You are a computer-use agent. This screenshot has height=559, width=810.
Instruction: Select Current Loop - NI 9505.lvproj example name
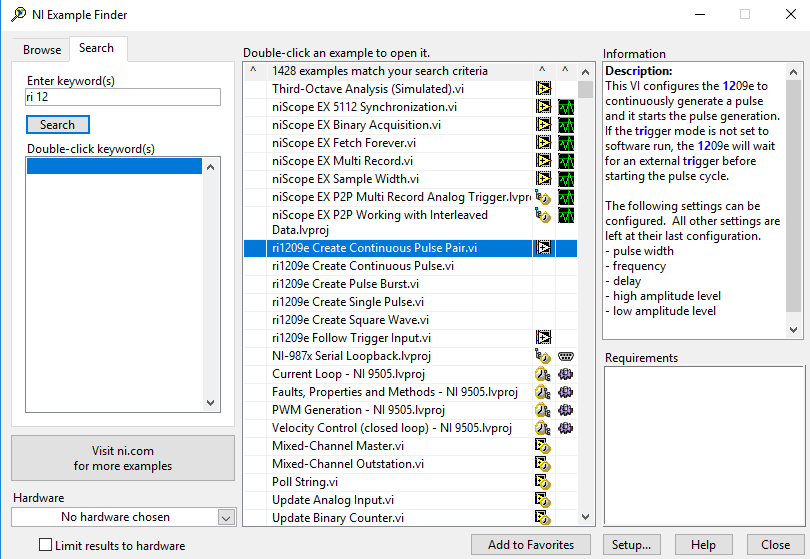(x=349, y=374)
